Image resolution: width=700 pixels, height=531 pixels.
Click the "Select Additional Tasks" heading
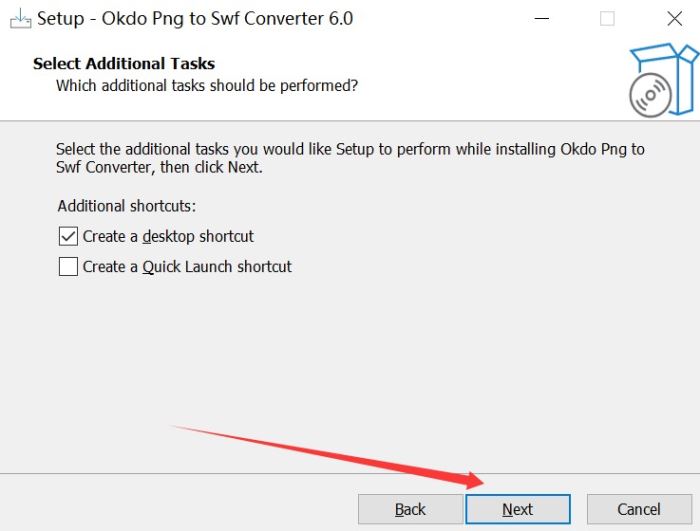[124, 64]
